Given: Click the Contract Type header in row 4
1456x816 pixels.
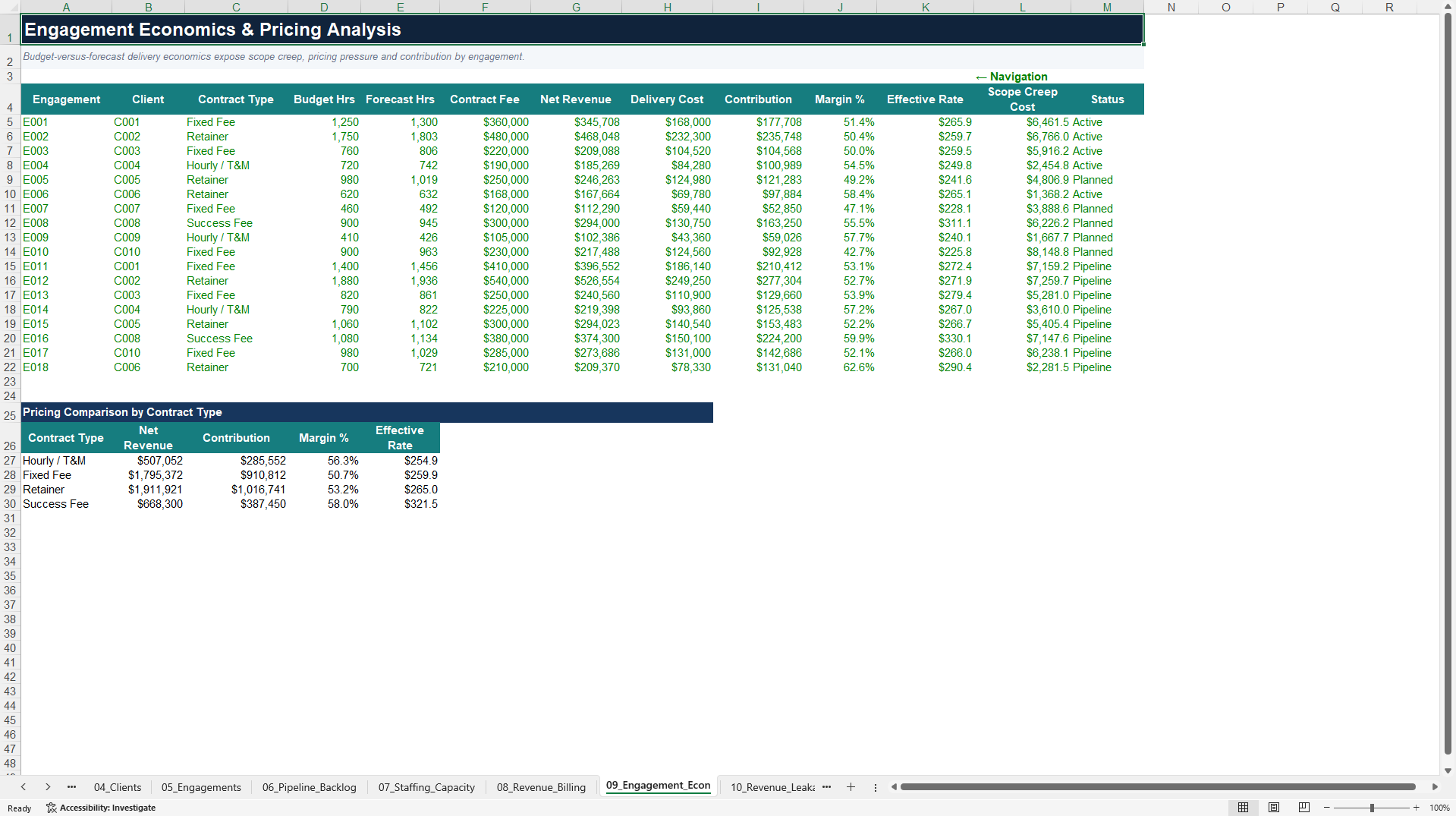Looking at the screenshot, I should tap(236, 99).
